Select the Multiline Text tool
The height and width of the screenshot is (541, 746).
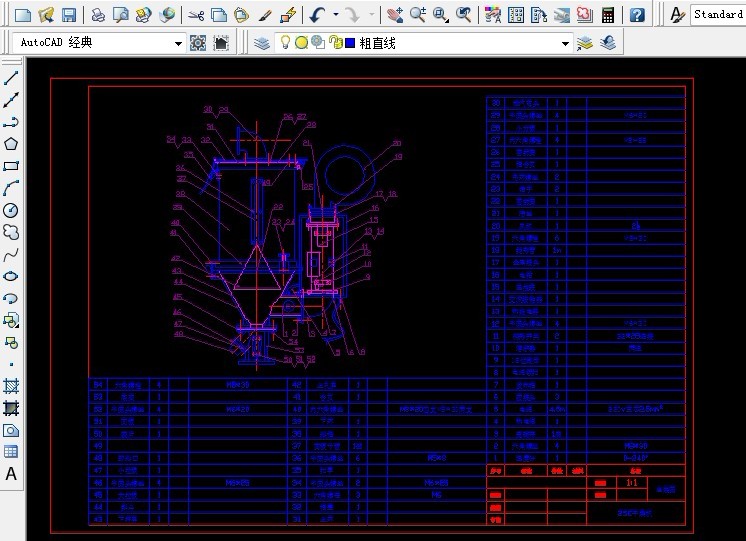pos(12,474)
